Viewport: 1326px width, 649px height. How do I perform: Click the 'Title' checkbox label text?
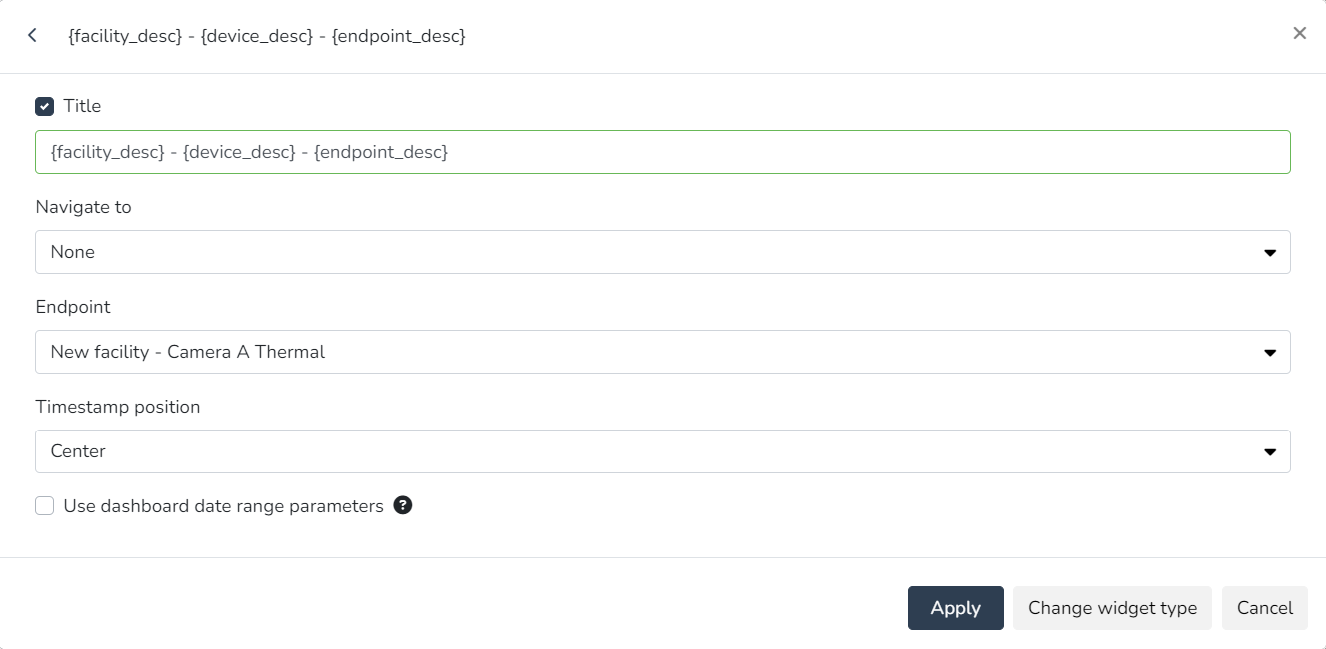pyautogui.click(x=82, y=106)
